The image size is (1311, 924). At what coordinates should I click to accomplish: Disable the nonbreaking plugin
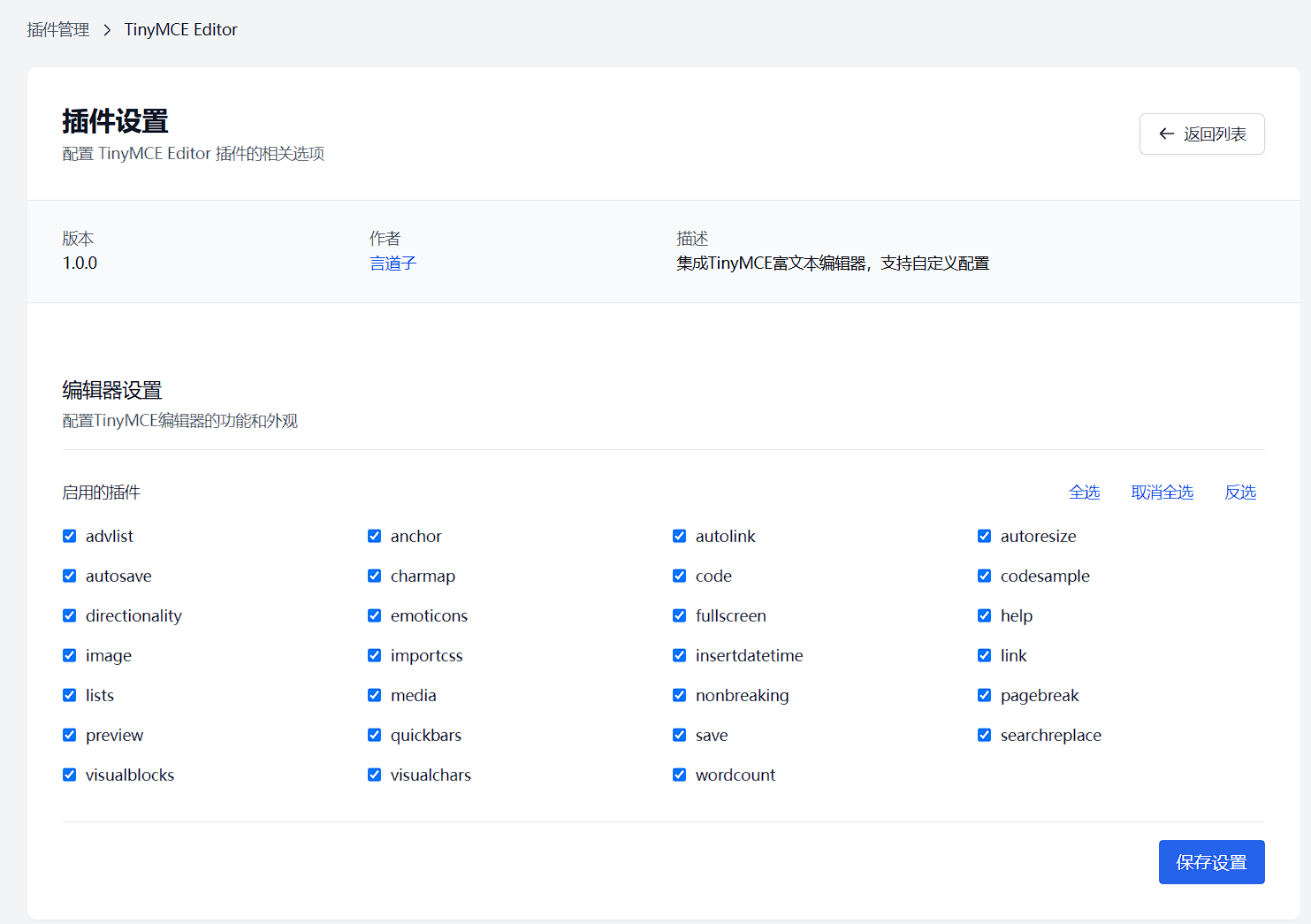pos(680,695)
